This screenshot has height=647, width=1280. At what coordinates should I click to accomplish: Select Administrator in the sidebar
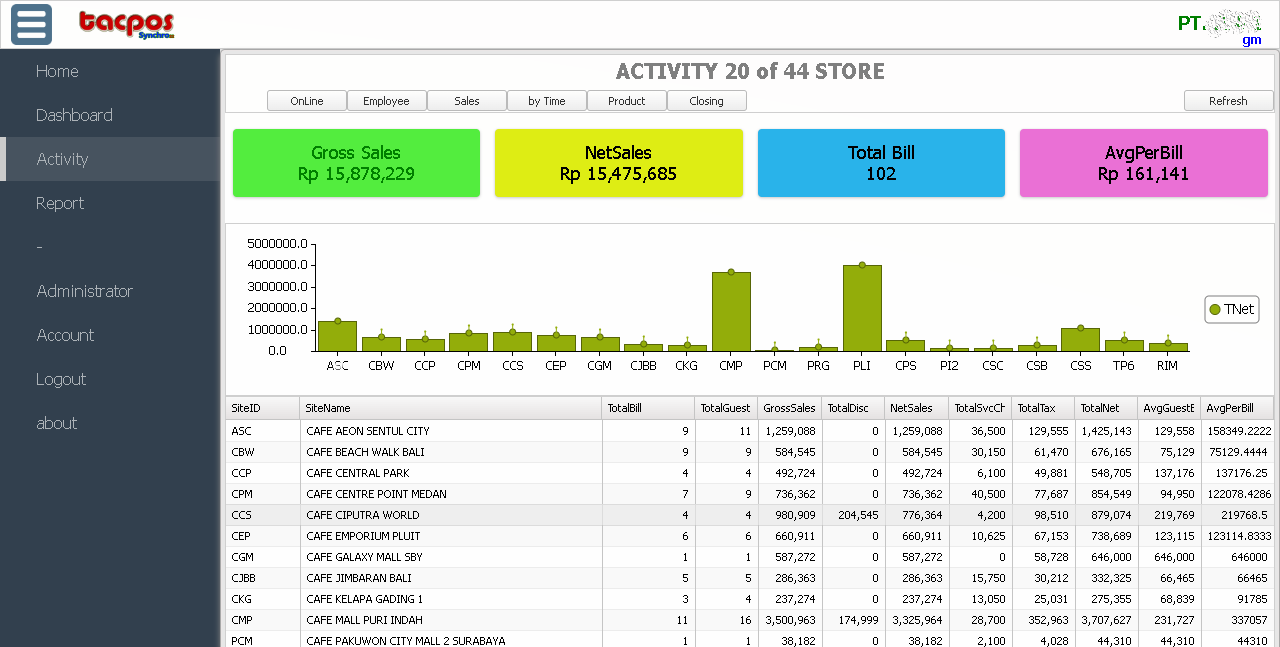coord(84,291)
